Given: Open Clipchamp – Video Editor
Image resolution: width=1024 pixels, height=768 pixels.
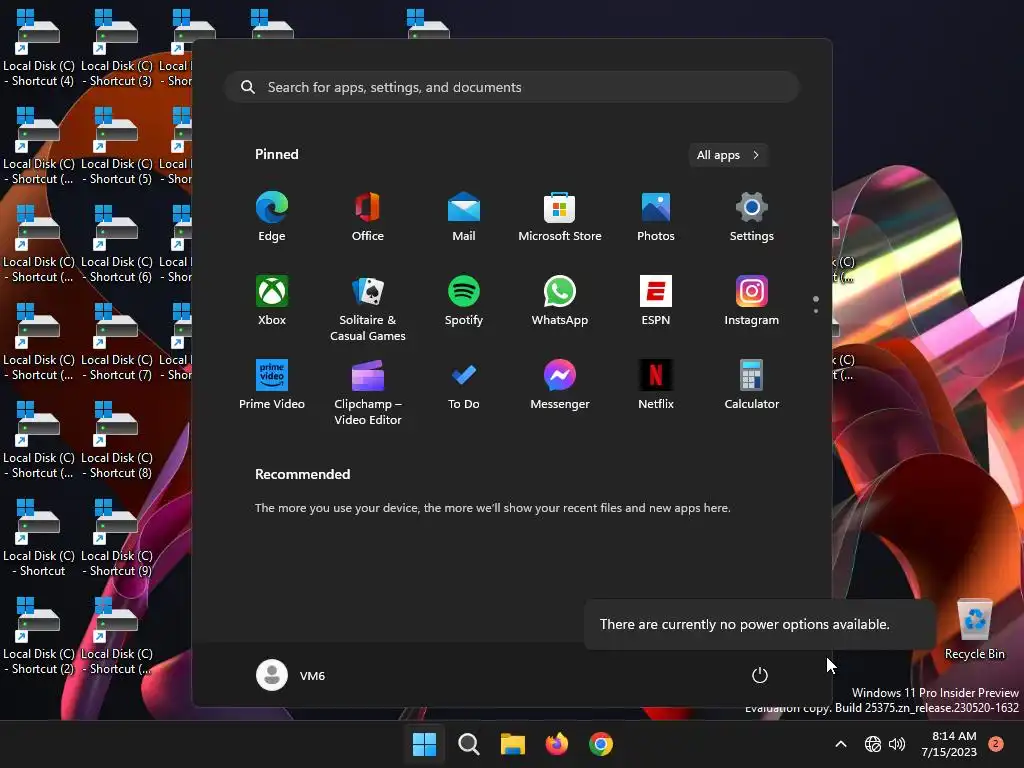Looking at the screenshot, I should (x=368, y=393).
